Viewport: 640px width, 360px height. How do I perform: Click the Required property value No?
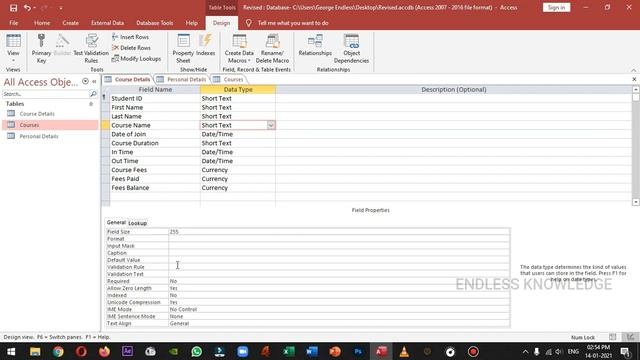pos(339,281)
